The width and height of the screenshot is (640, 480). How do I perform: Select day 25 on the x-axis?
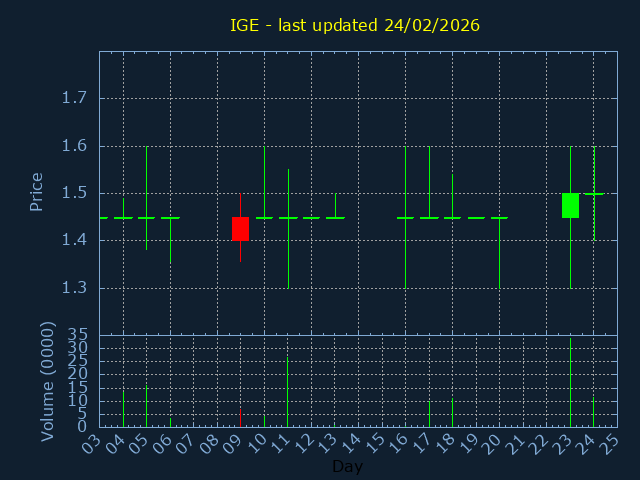[609, 443]
